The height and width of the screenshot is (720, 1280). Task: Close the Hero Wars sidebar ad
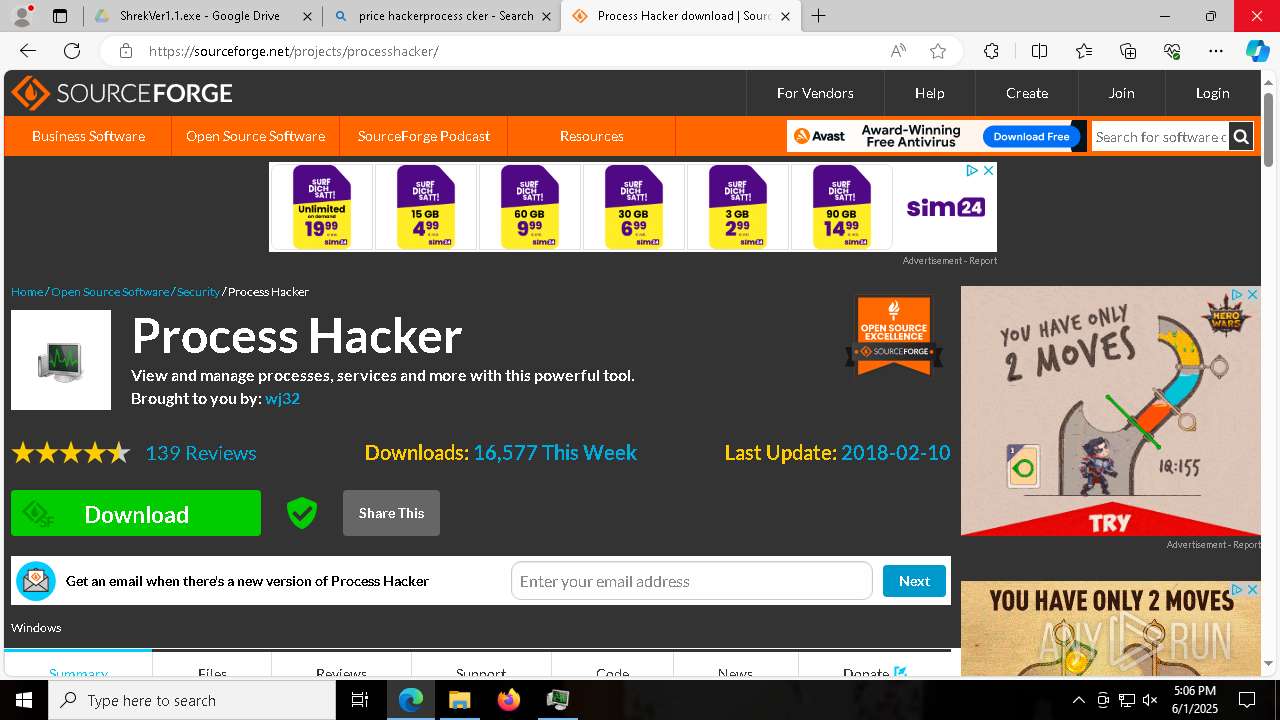(x=1252, y=295)
